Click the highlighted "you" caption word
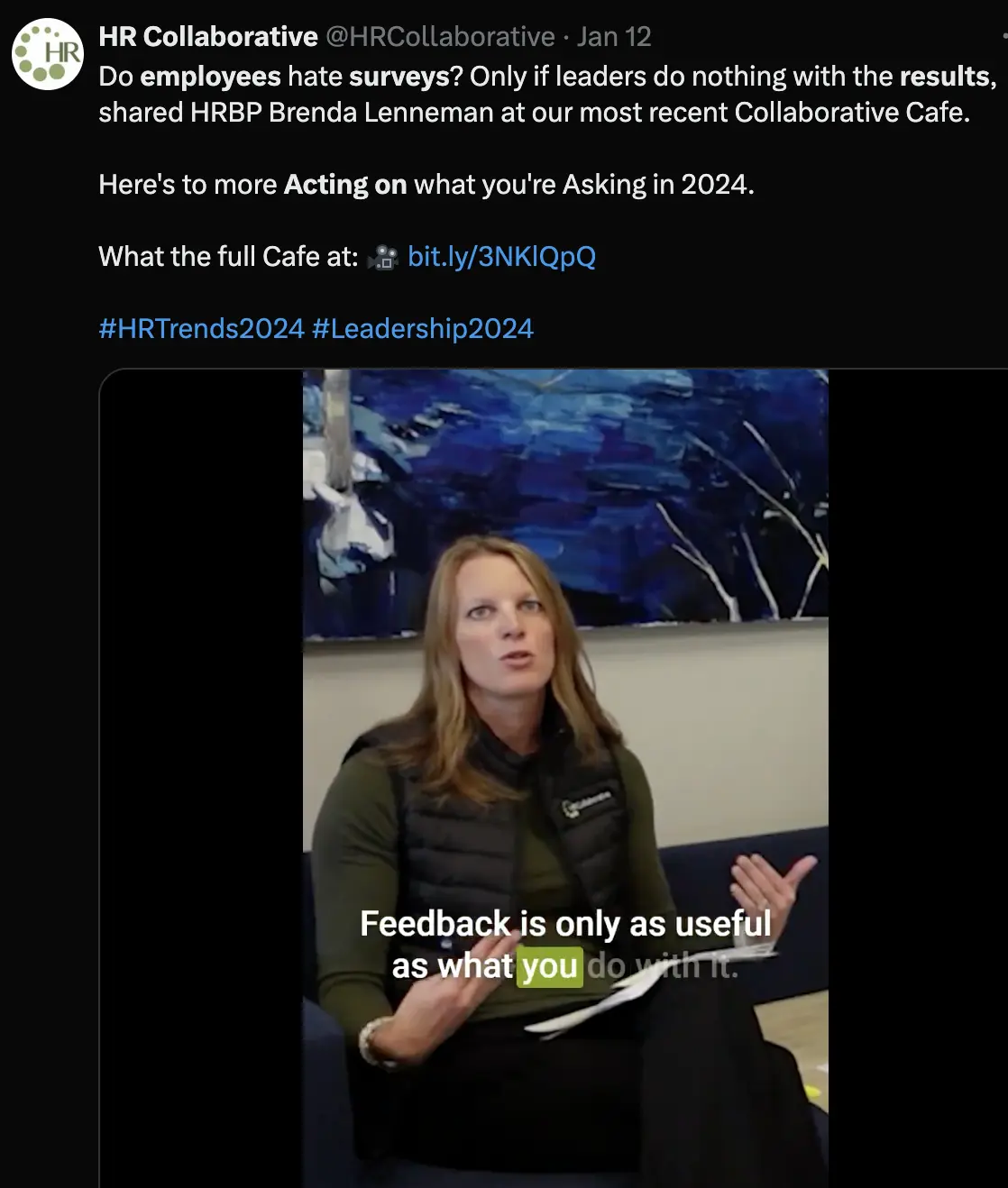Screen dimensions: 1008x1188 point(550,967)
